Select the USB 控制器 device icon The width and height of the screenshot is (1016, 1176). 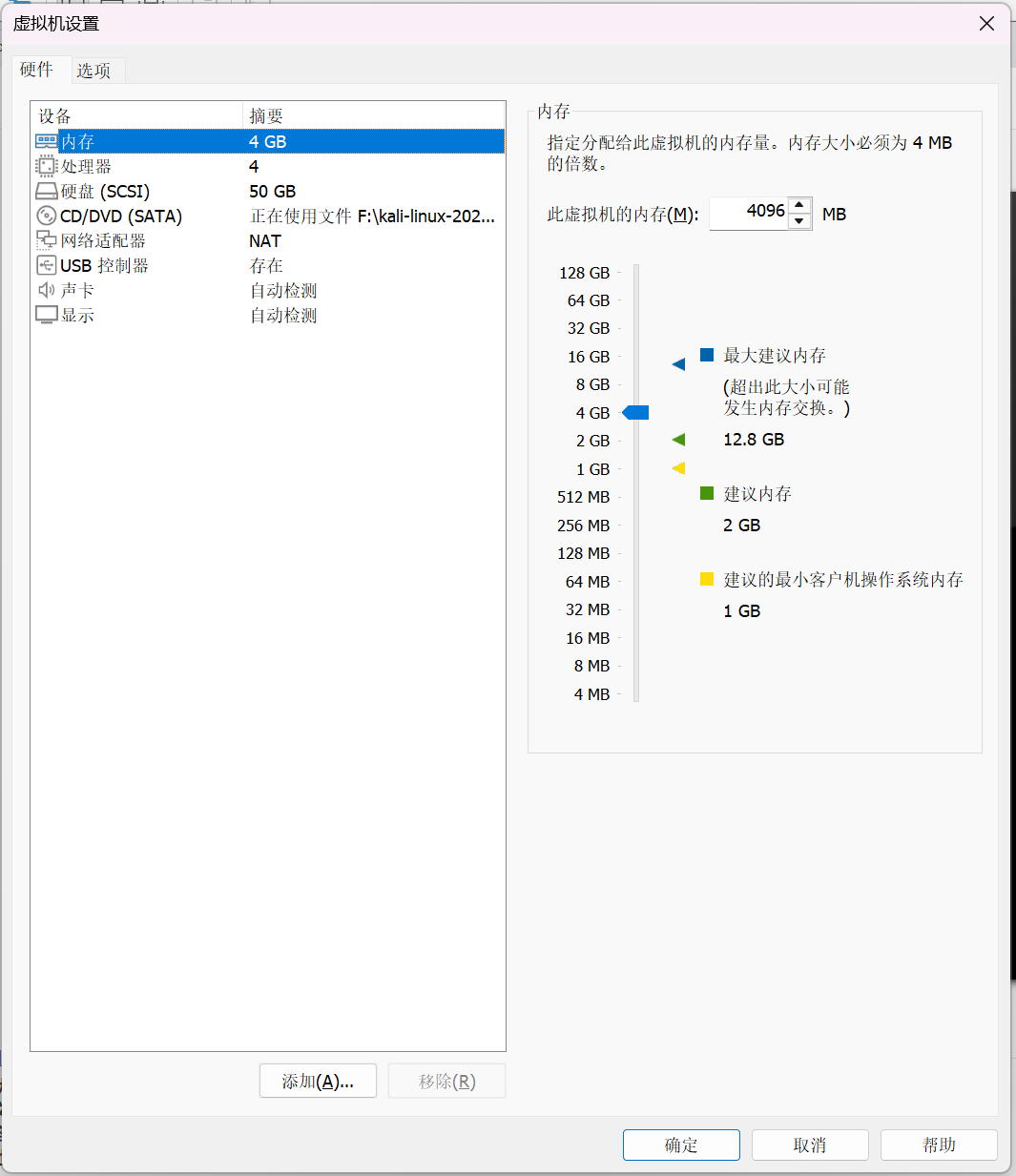47,265
